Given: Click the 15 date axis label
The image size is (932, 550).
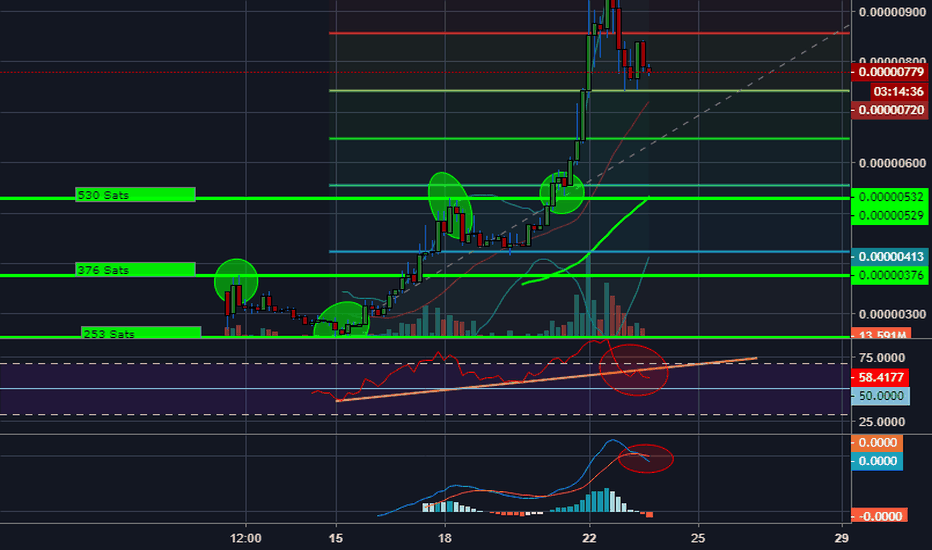Looking at the screenshot, I should [336, 538].
